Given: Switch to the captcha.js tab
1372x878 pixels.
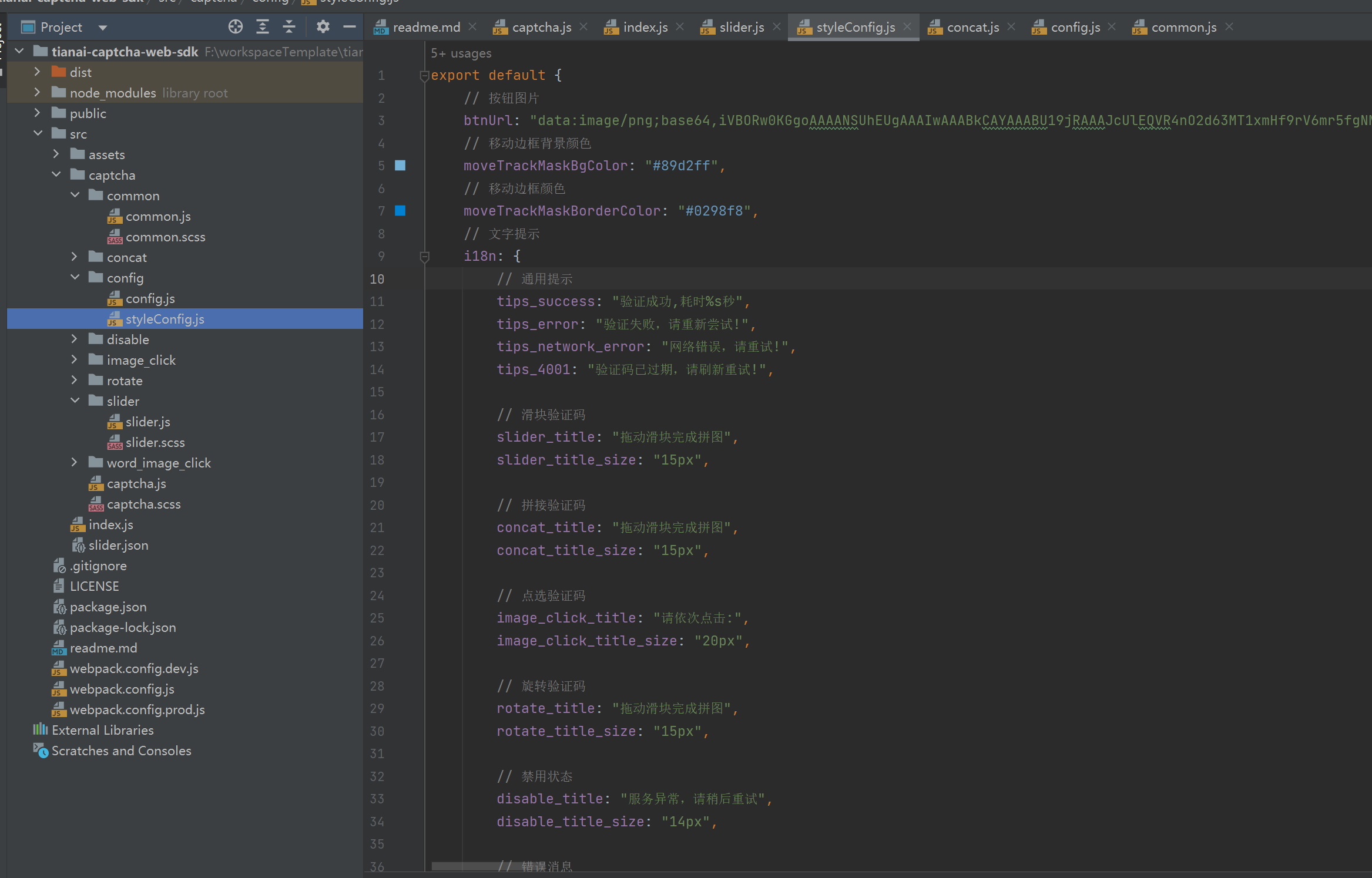Looking at the screenshot, I should [x=541, y=28].
